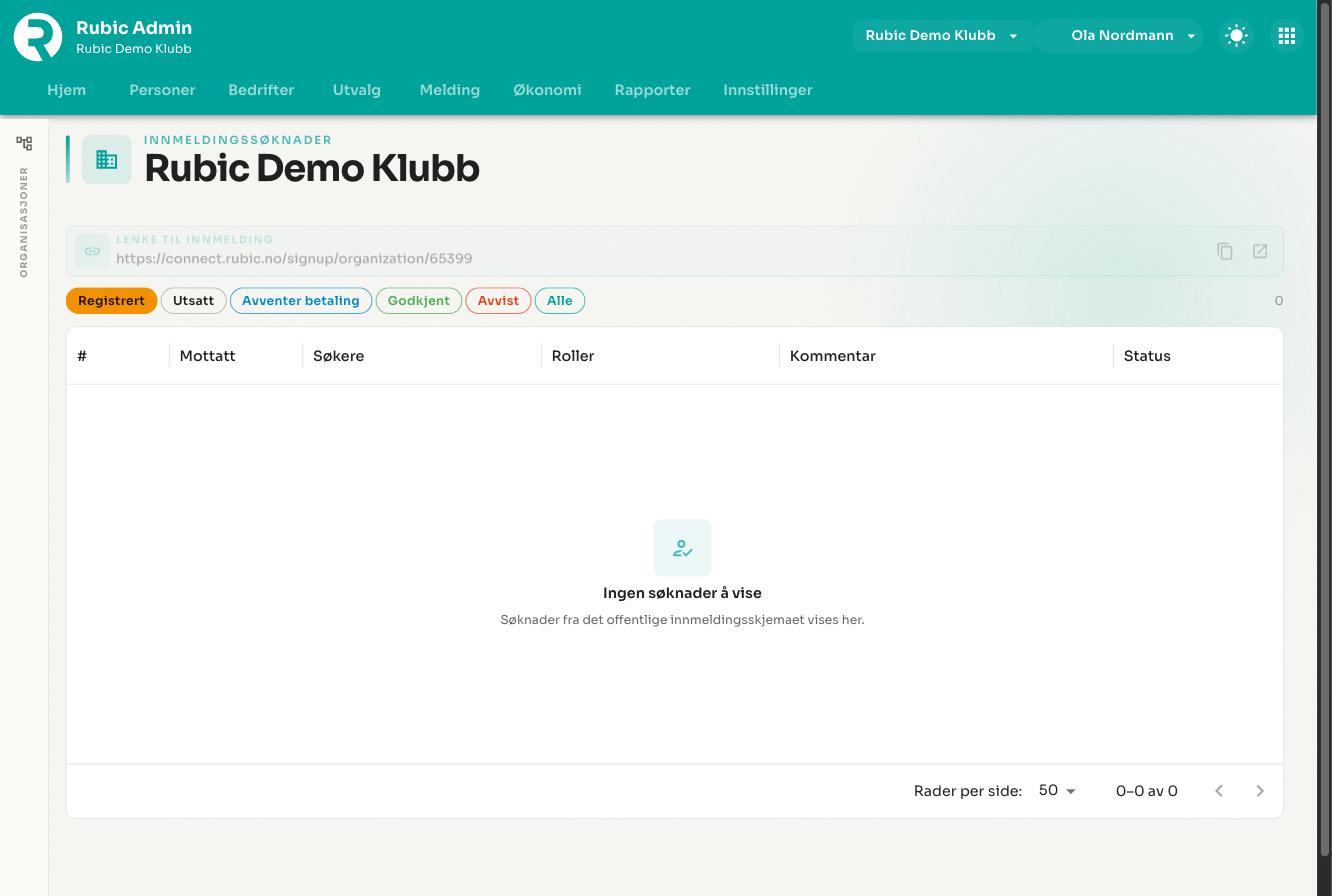The height and width of the screenshot is (896, 1332).
Task: Click the link chain icon by signup URL
Action: pos(92,251)
